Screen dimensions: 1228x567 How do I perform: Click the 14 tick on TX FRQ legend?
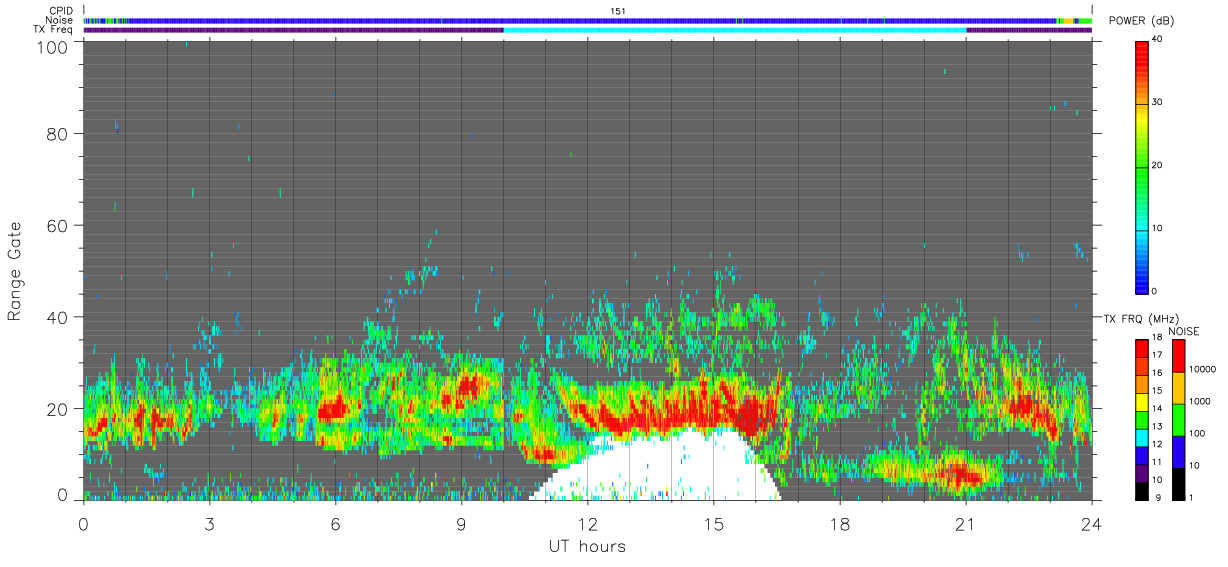1156,409
